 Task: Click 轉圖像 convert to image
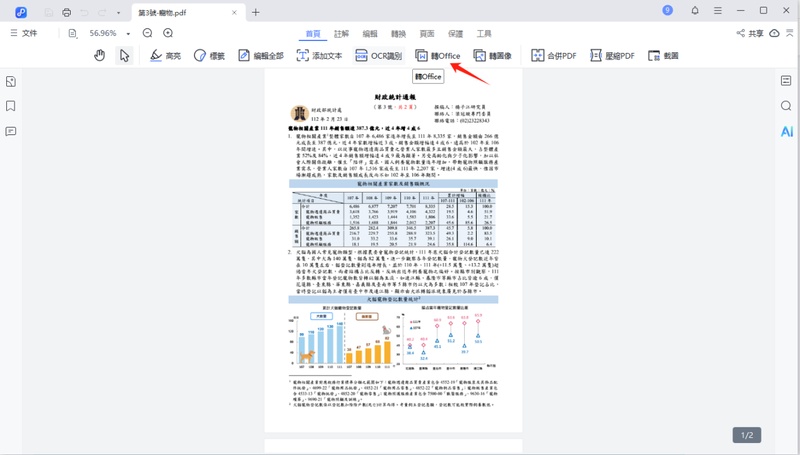point(492,55)
